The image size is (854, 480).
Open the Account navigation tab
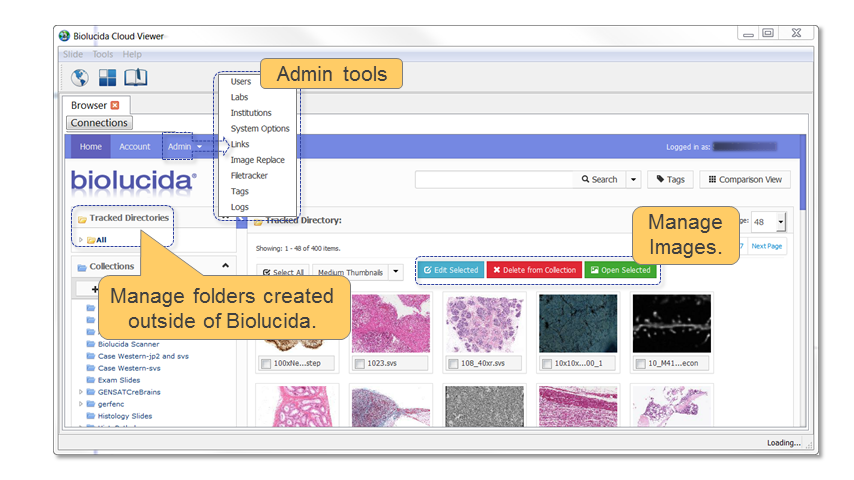[135, 147]
